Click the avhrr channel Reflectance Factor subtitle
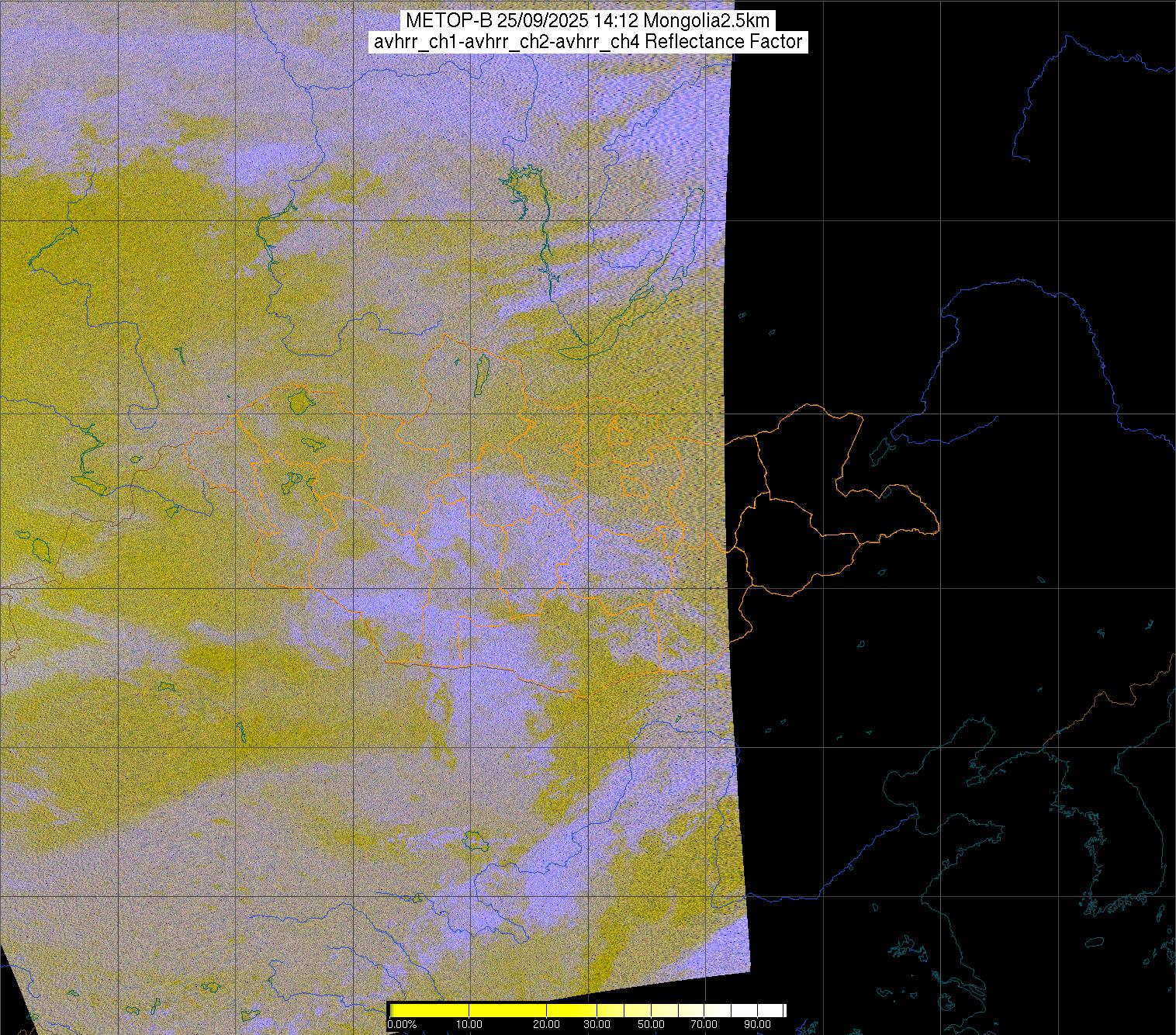This screenshot has width=1176, height=1035. click(587, 42)
